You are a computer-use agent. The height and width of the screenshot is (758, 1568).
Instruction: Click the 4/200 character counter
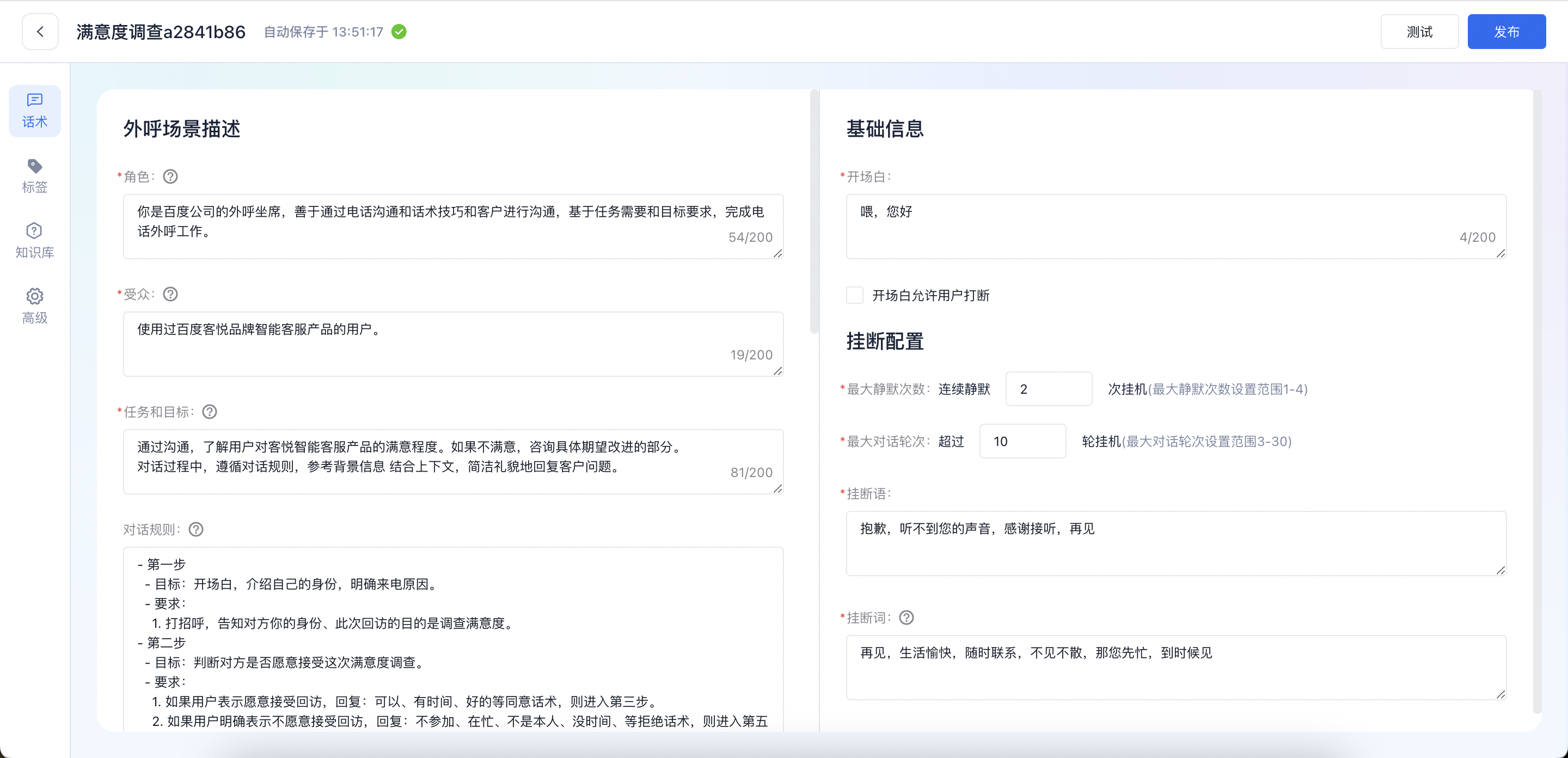tap(1477, 237)
